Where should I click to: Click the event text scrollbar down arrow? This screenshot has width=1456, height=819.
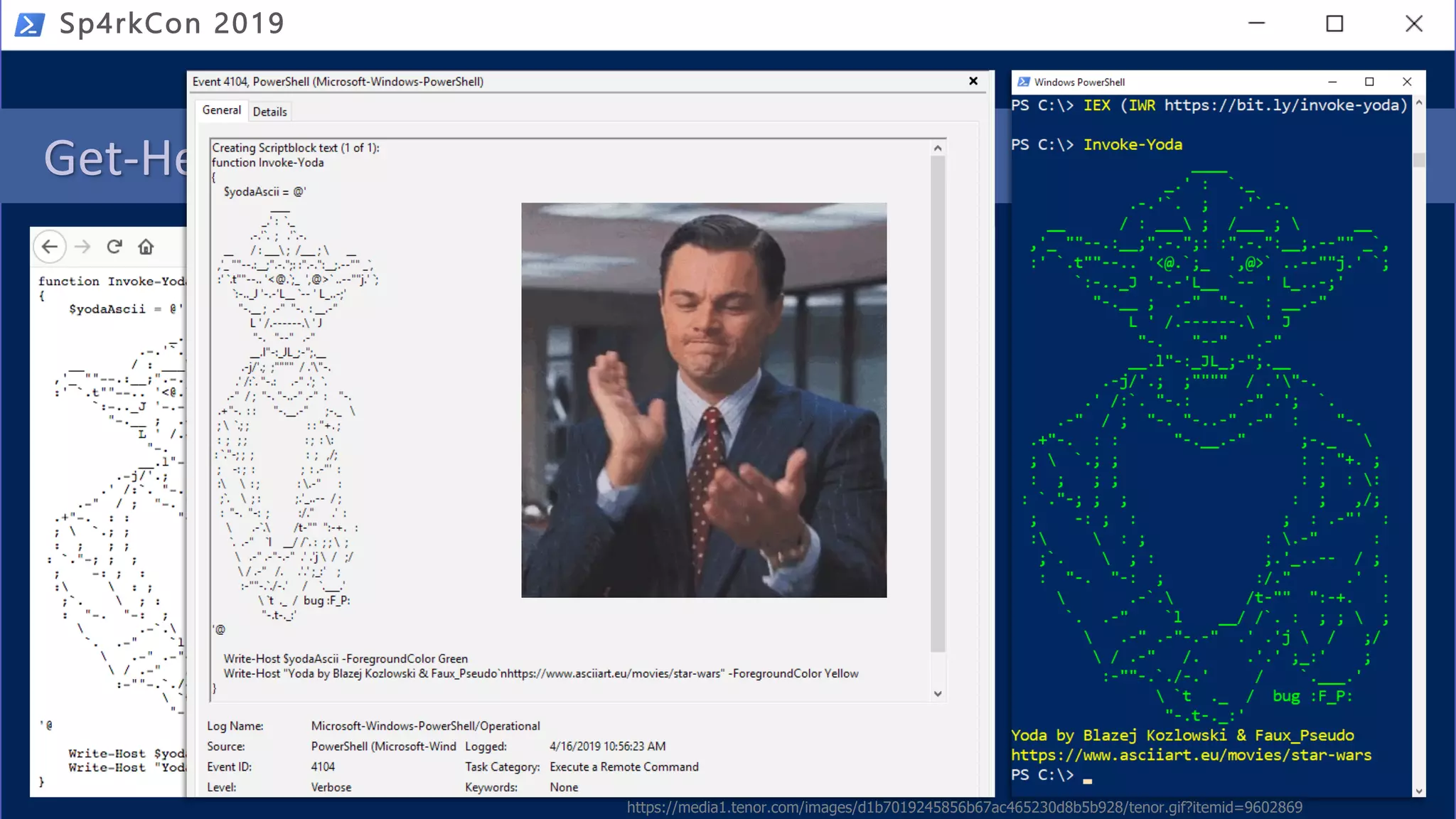[x=938, y=694]
